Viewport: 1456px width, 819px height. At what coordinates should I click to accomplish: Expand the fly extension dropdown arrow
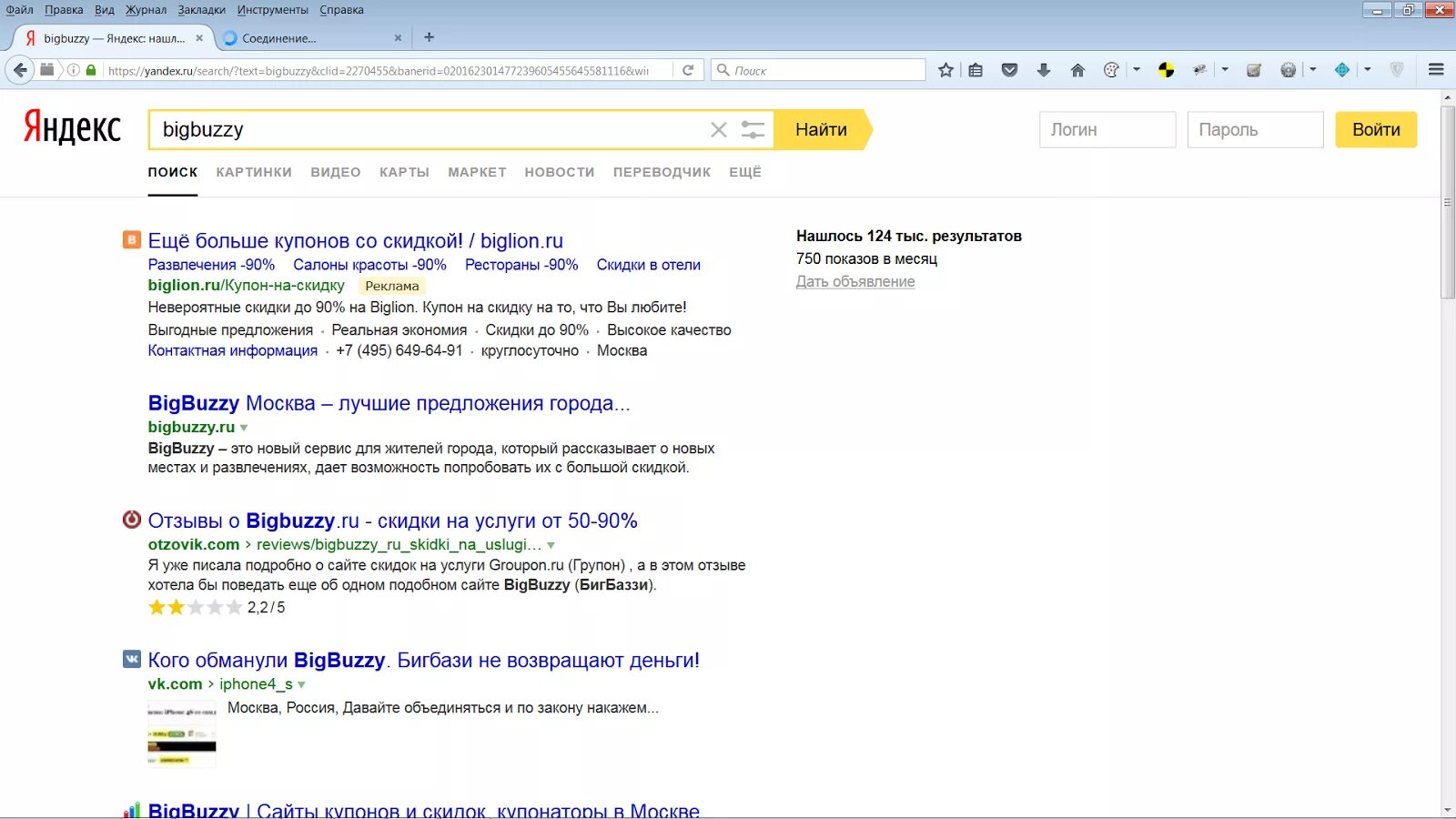coord(1224,70)
